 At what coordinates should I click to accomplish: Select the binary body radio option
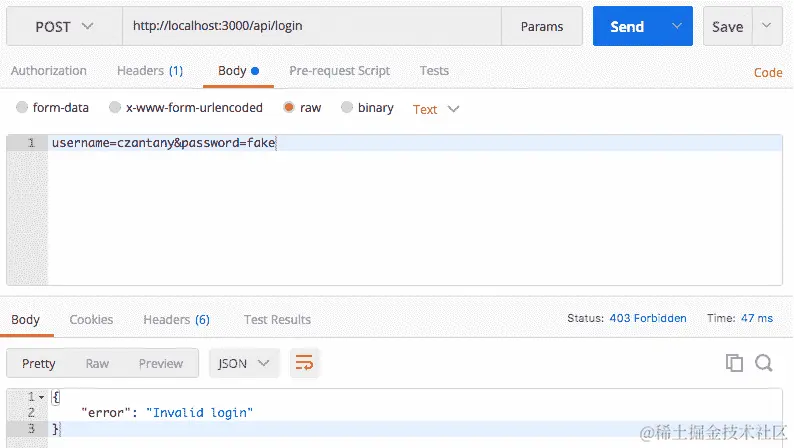click(347, 107)
